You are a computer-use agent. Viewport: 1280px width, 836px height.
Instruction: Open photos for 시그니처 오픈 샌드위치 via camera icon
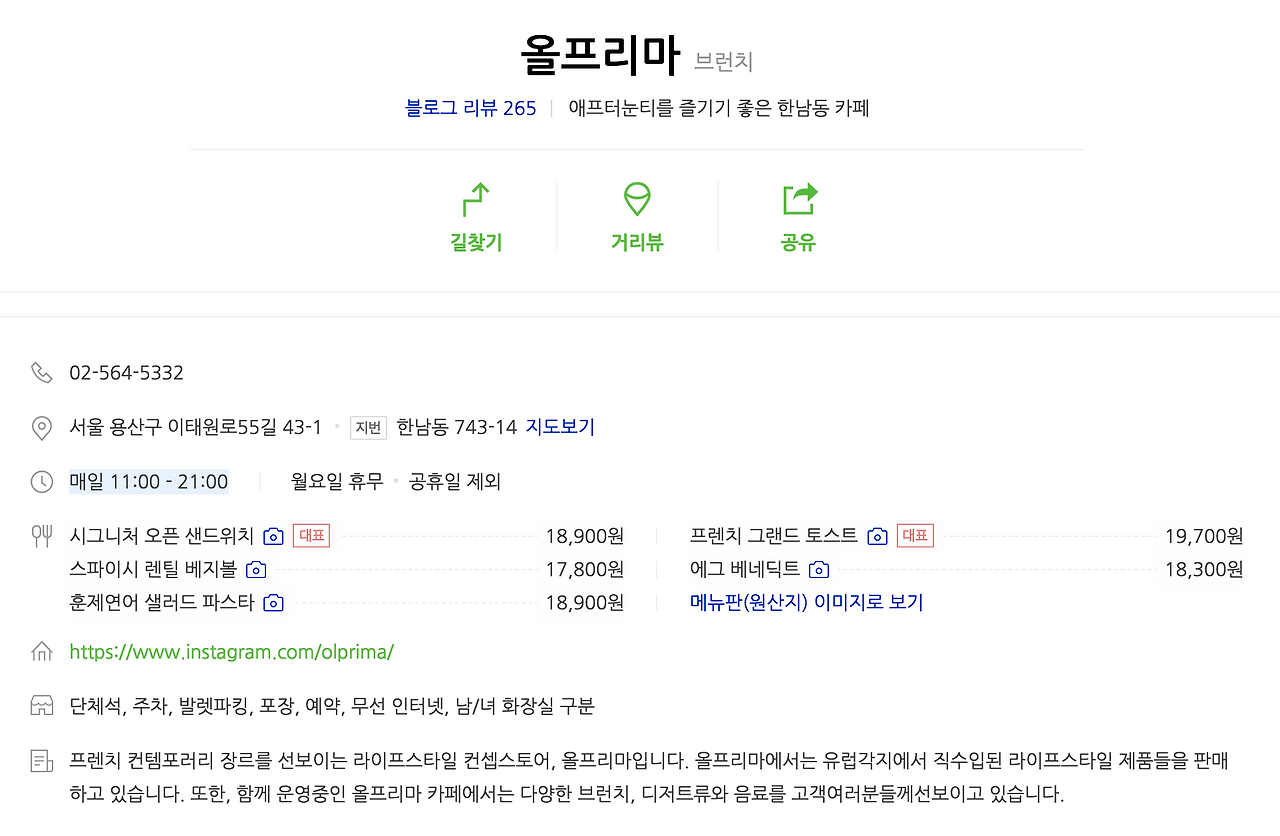point(273,536)
